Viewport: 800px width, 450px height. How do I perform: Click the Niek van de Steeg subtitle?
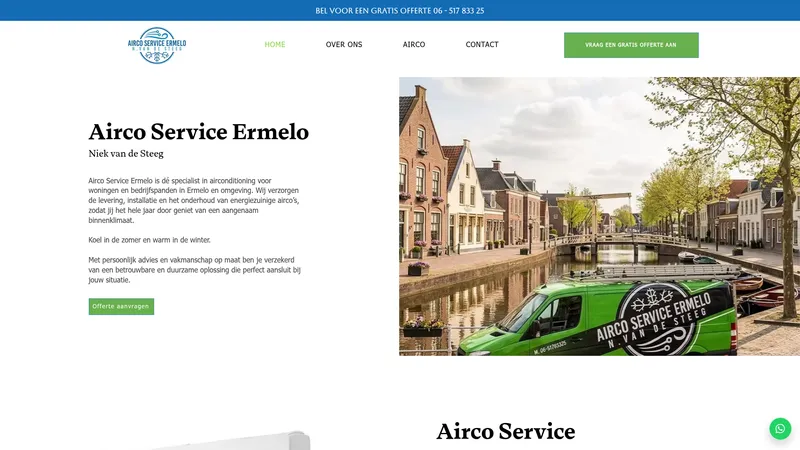(126, 154)
